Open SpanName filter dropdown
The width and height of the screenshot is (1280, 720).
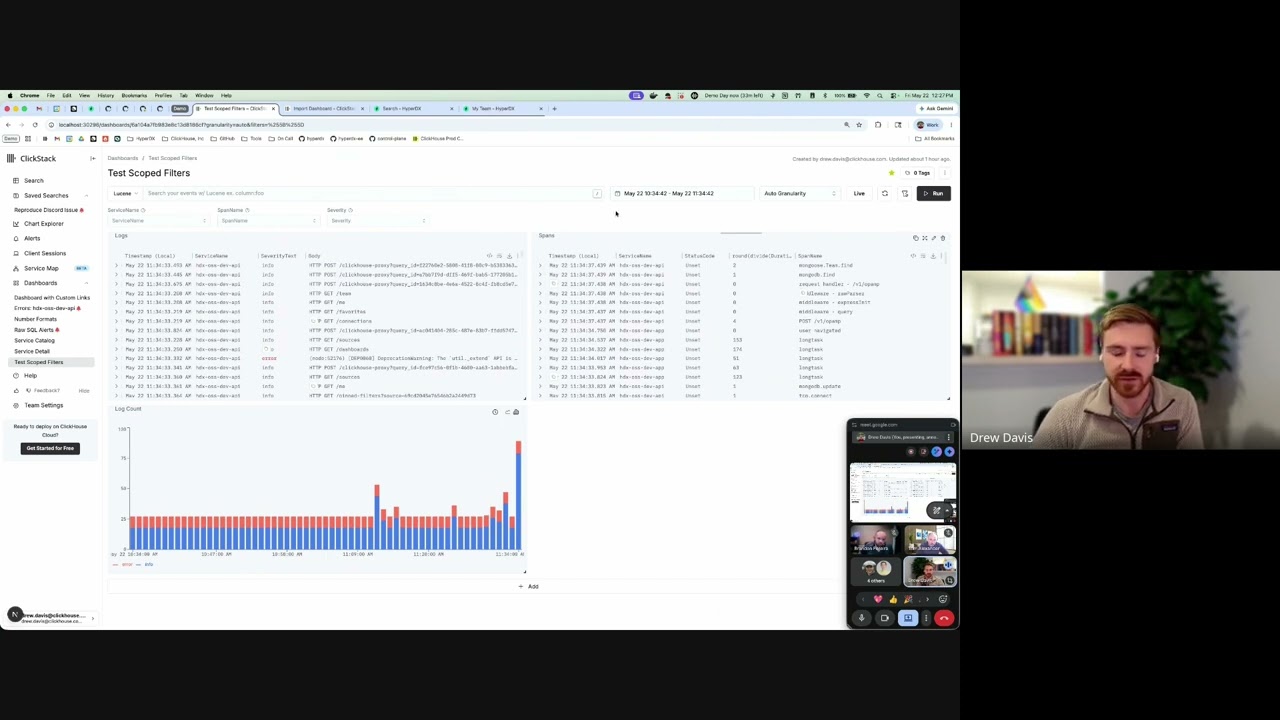[x=267, y=221]
